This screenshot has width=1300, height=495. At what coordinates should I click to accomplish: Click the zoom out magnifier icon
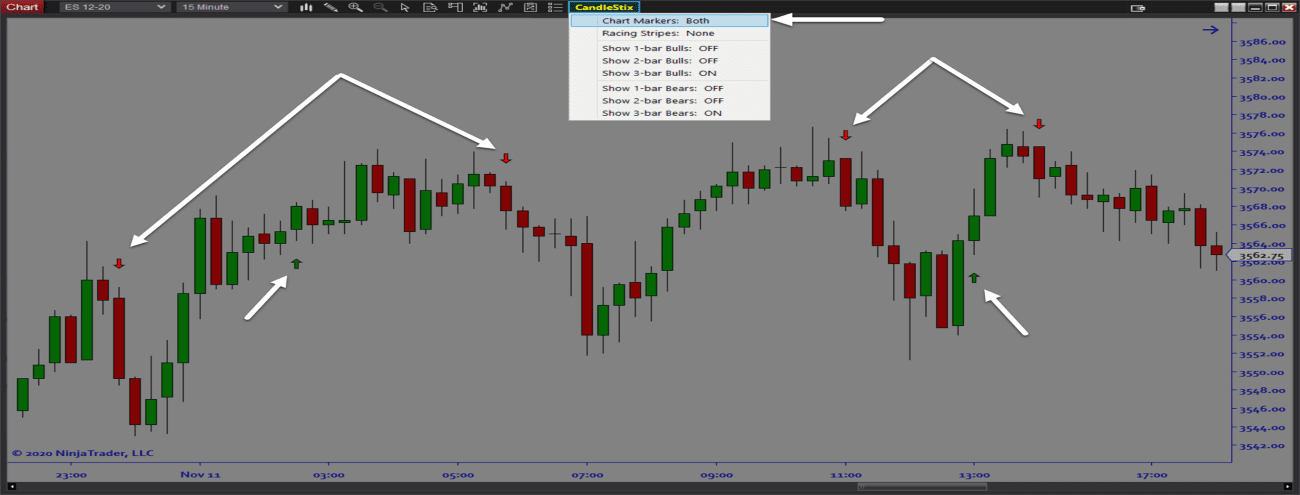pos(380,7)
